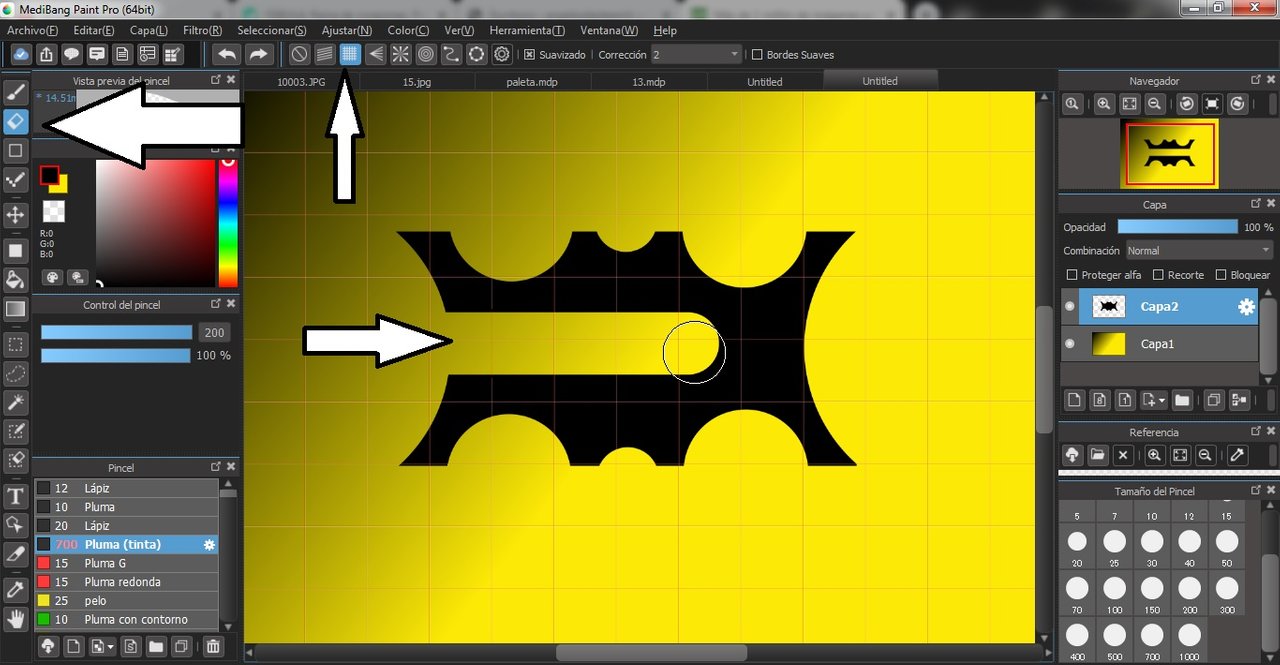Screen dimensions: 1280x665
Task: Check the Recorte option
Action: (x=1158, y=275)
